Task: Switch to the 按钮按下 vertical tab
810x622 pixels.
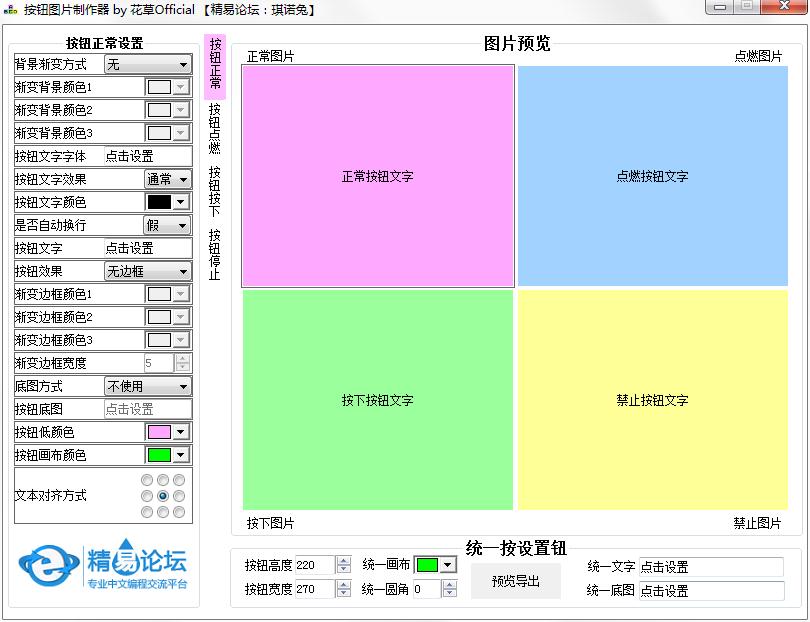Action: [215, 191]
